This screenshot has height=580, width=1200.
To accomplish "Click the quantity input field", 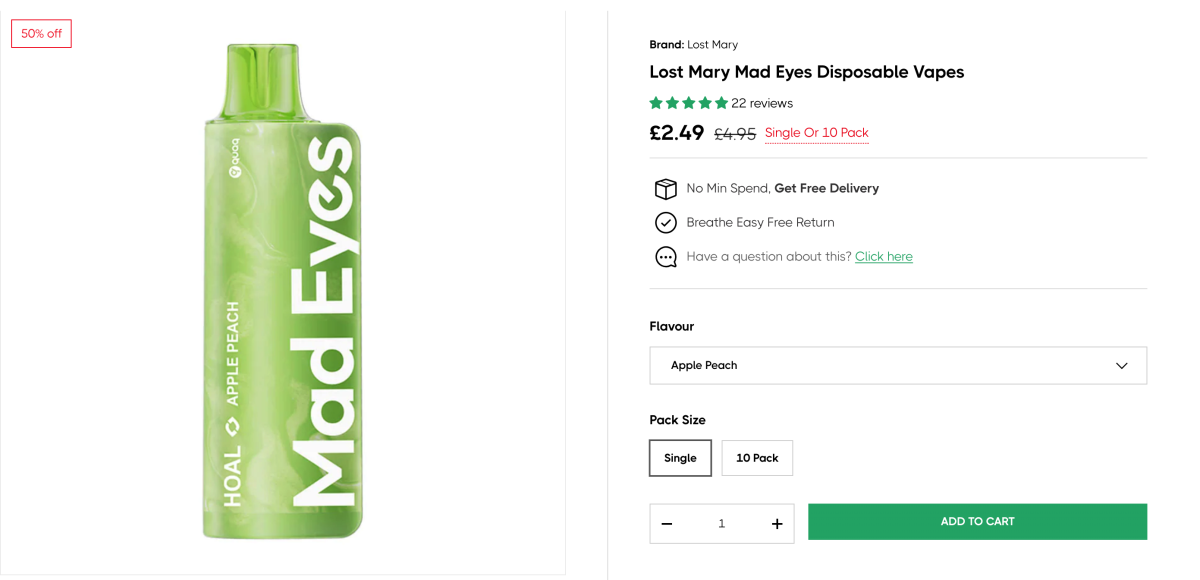I will tap(721, 524).
